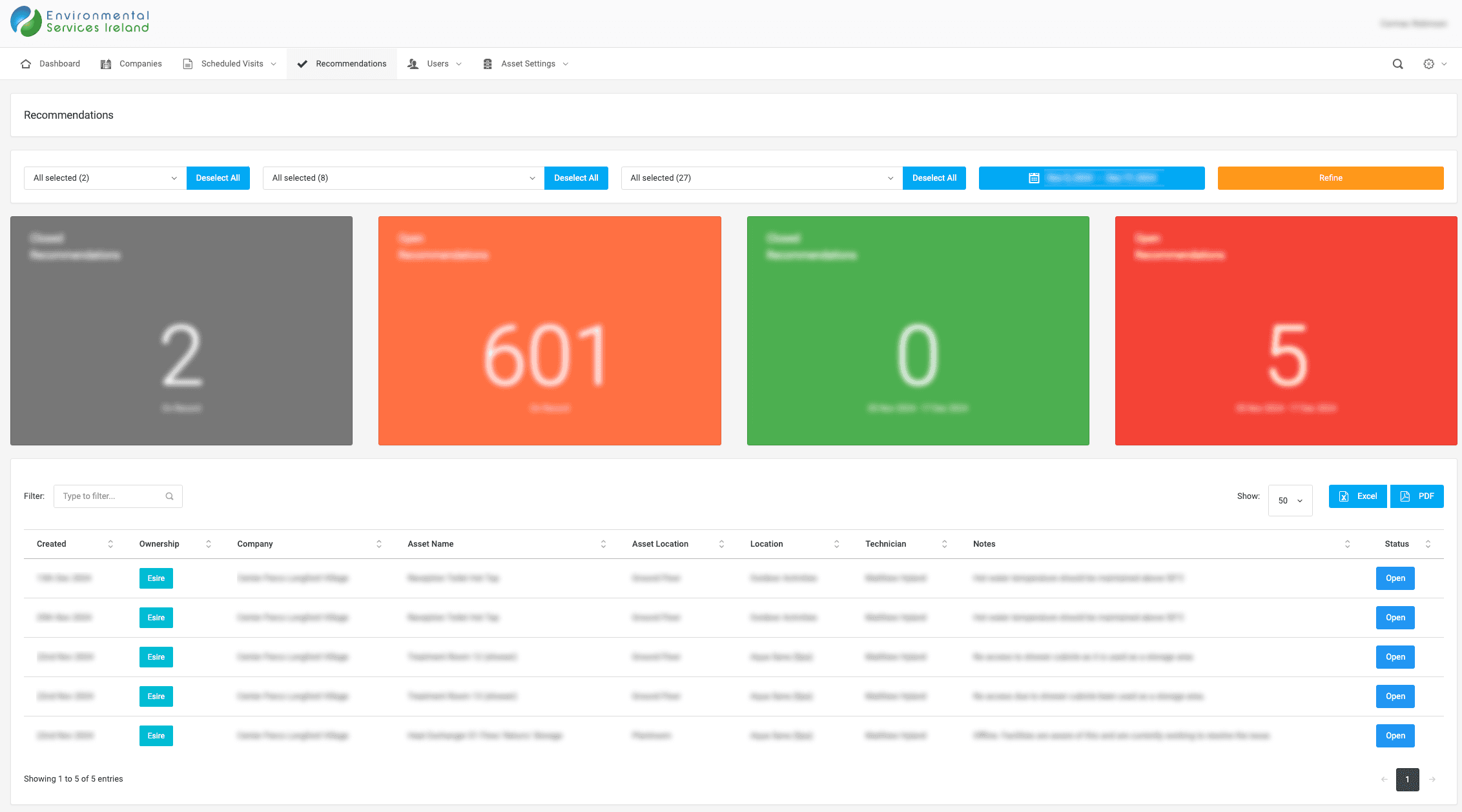Select the red card showing 5
The image size is (1462, 812).
point(1286,330)
